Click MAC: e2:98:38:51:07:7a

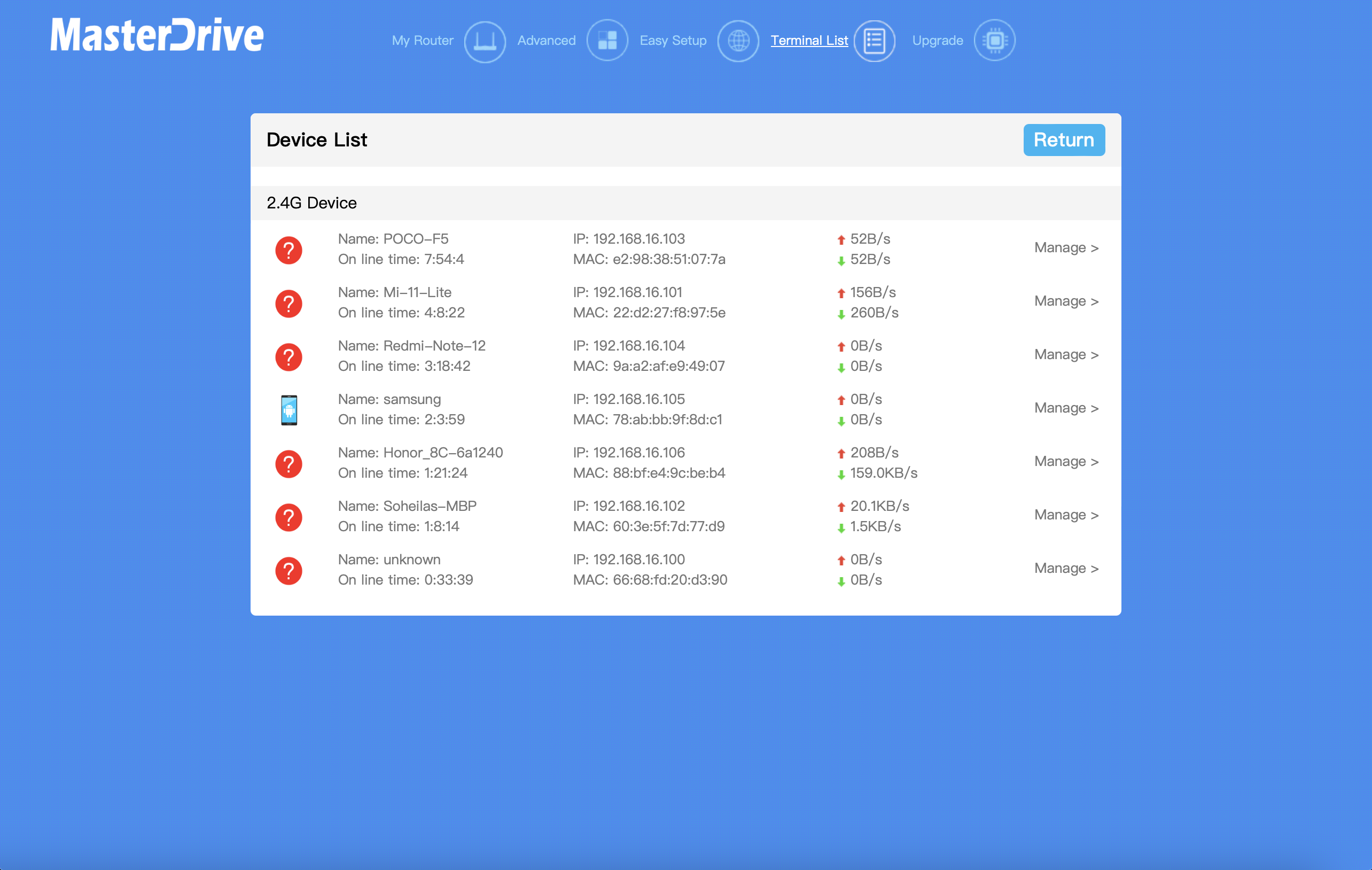click(x=649, y=259)
